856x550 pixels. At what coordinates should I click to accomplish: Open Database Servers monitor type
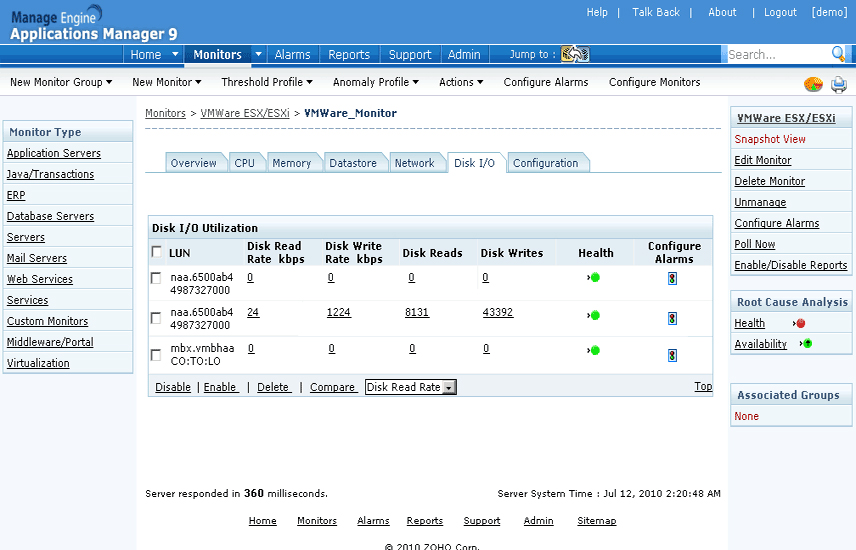50,216
